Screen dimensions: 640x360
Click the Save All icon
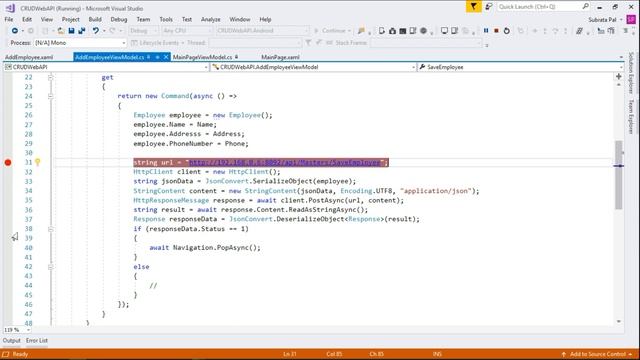click(82, 31)
